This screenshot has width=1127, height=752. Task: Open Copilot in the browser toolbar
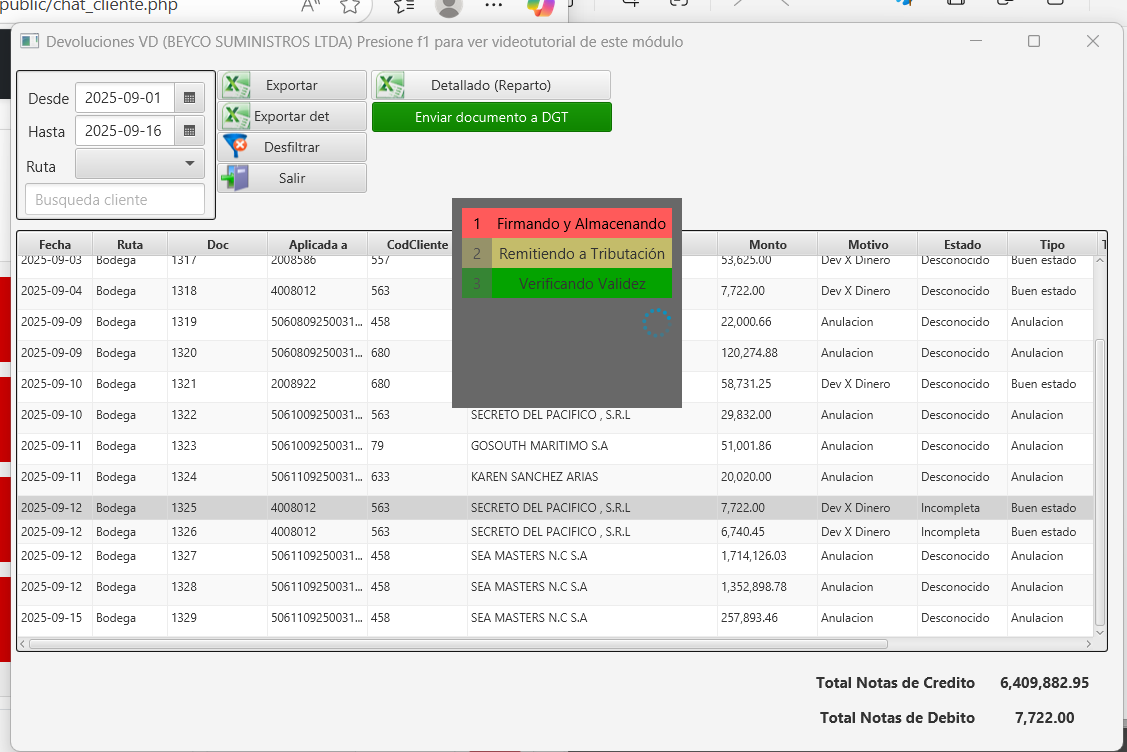click(541, 6)
